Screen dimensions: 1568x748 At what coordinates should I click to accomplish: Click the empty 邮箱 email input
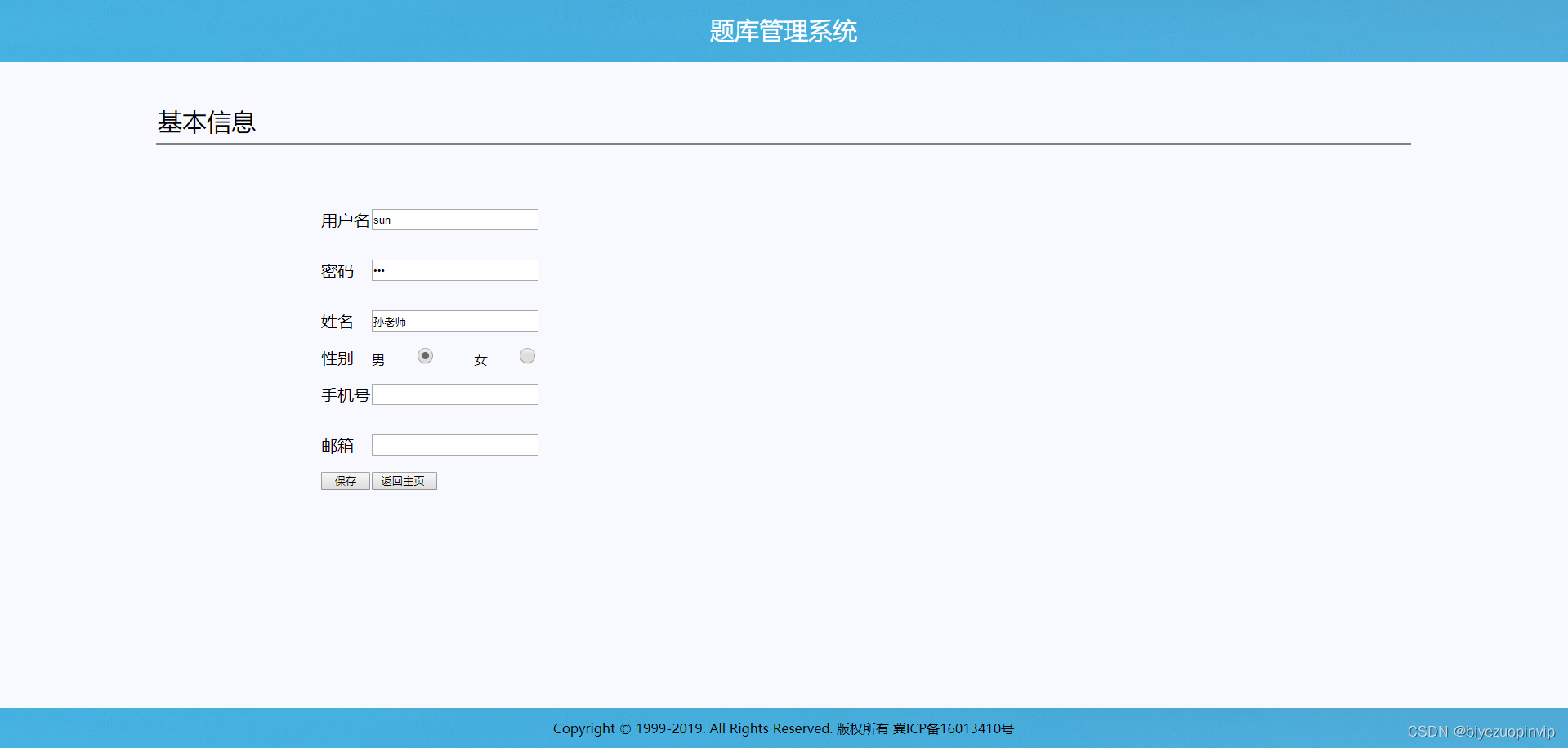coord(454,445)
